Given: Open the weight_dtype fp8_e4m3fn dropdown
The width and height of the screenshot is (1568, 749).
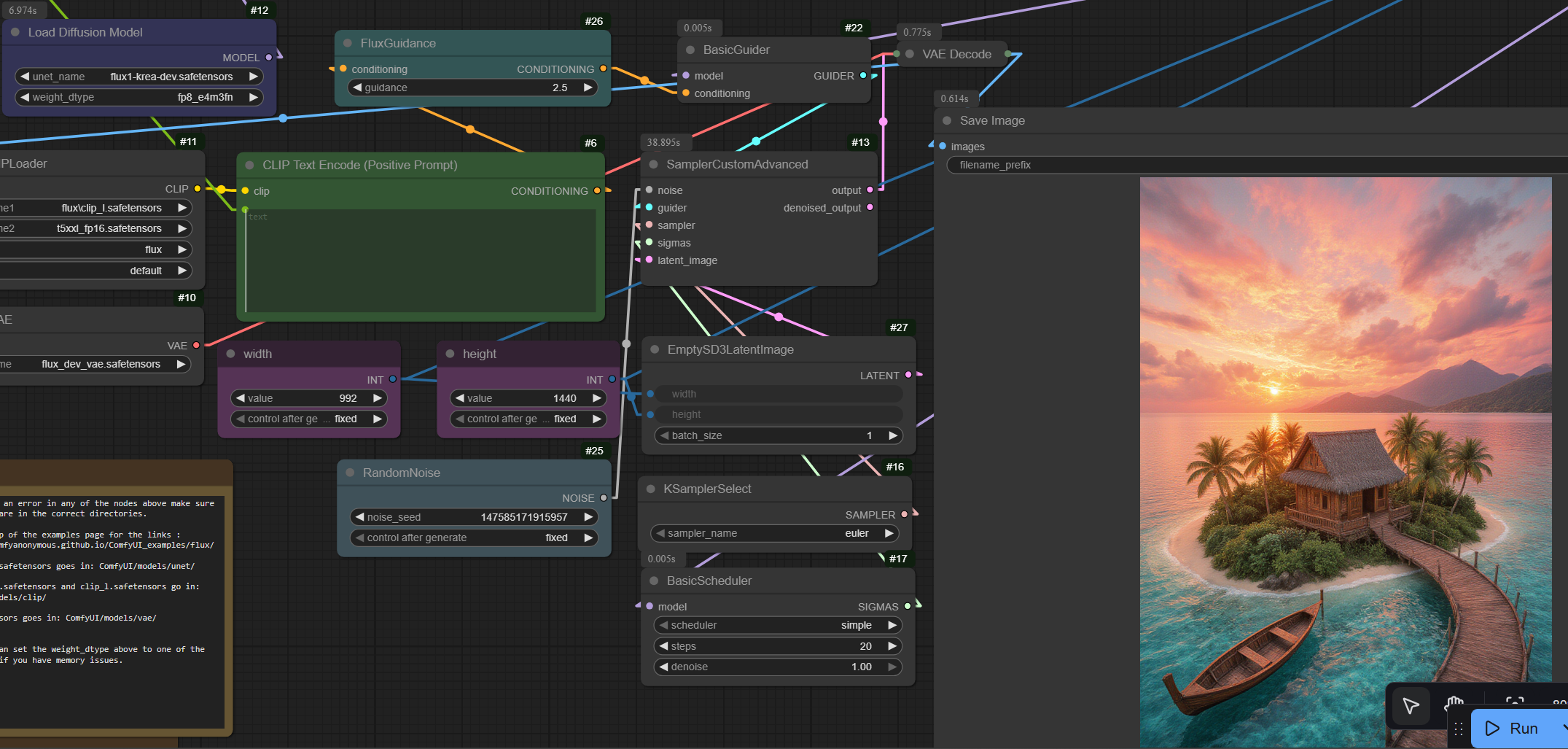Looking at the screenshot, I should (139, 97).
